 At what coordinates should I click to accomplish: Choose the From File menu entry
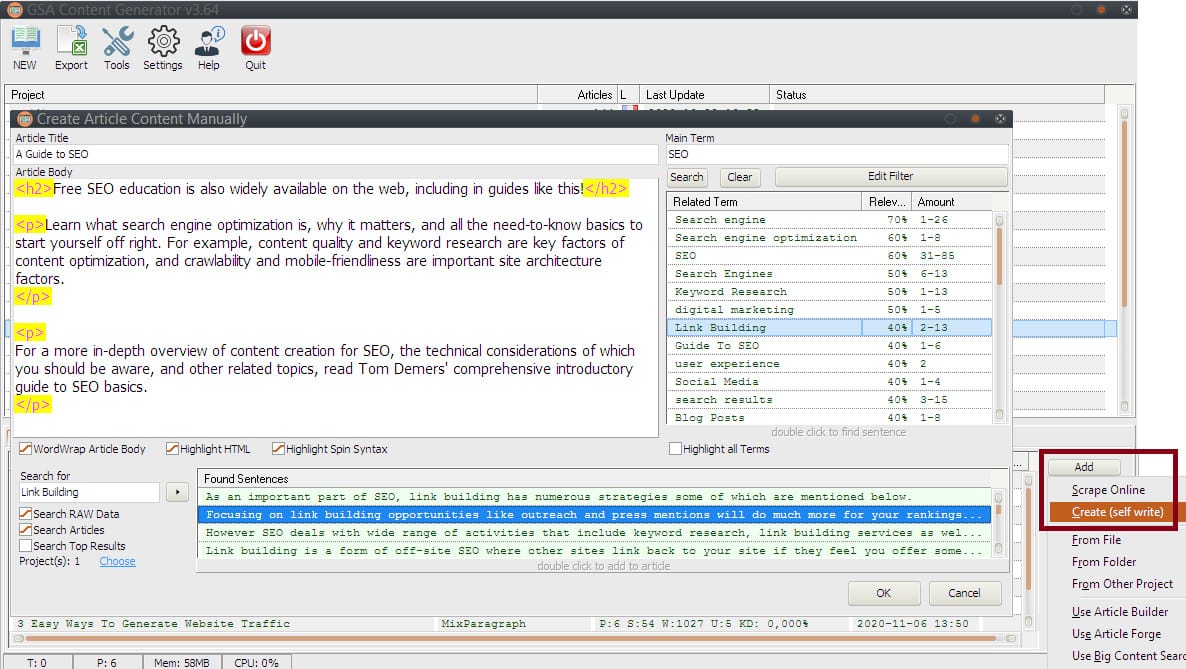click(1096, 540)
